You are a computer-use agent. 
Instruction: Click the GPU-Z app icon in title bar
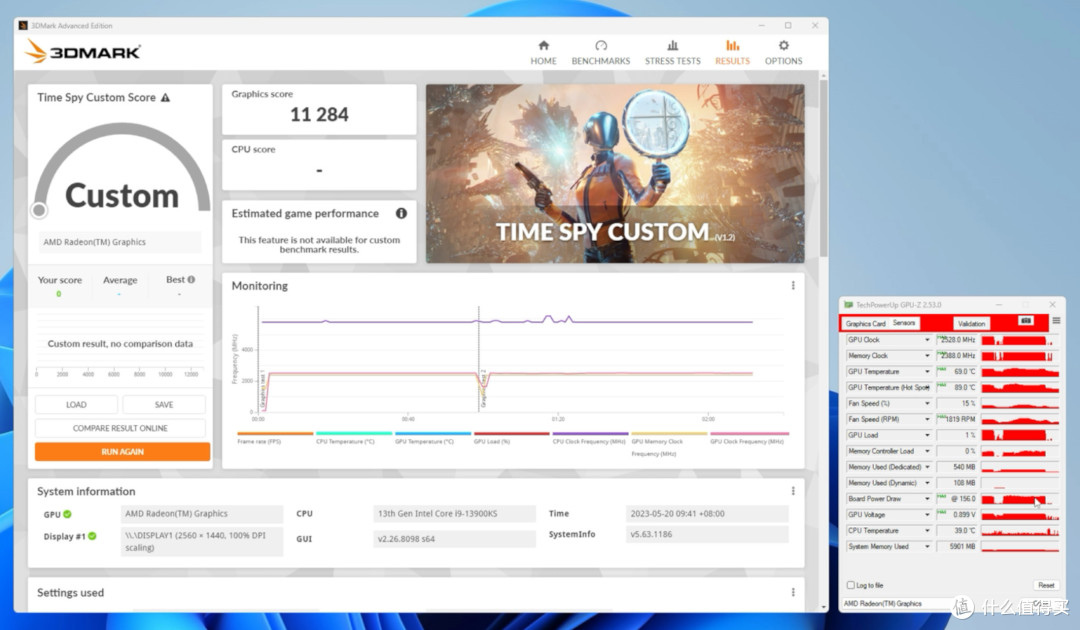tap(849, 304)
